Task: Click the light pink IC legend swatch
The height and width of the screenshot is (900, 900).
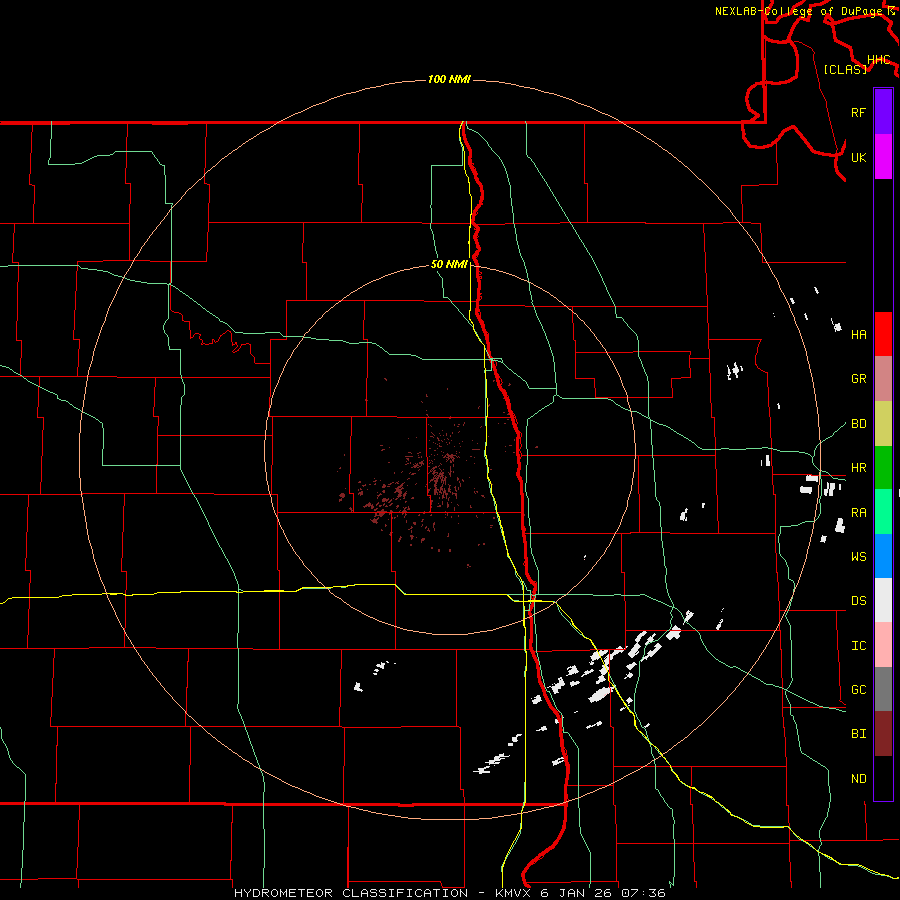Action: [883, 645]
